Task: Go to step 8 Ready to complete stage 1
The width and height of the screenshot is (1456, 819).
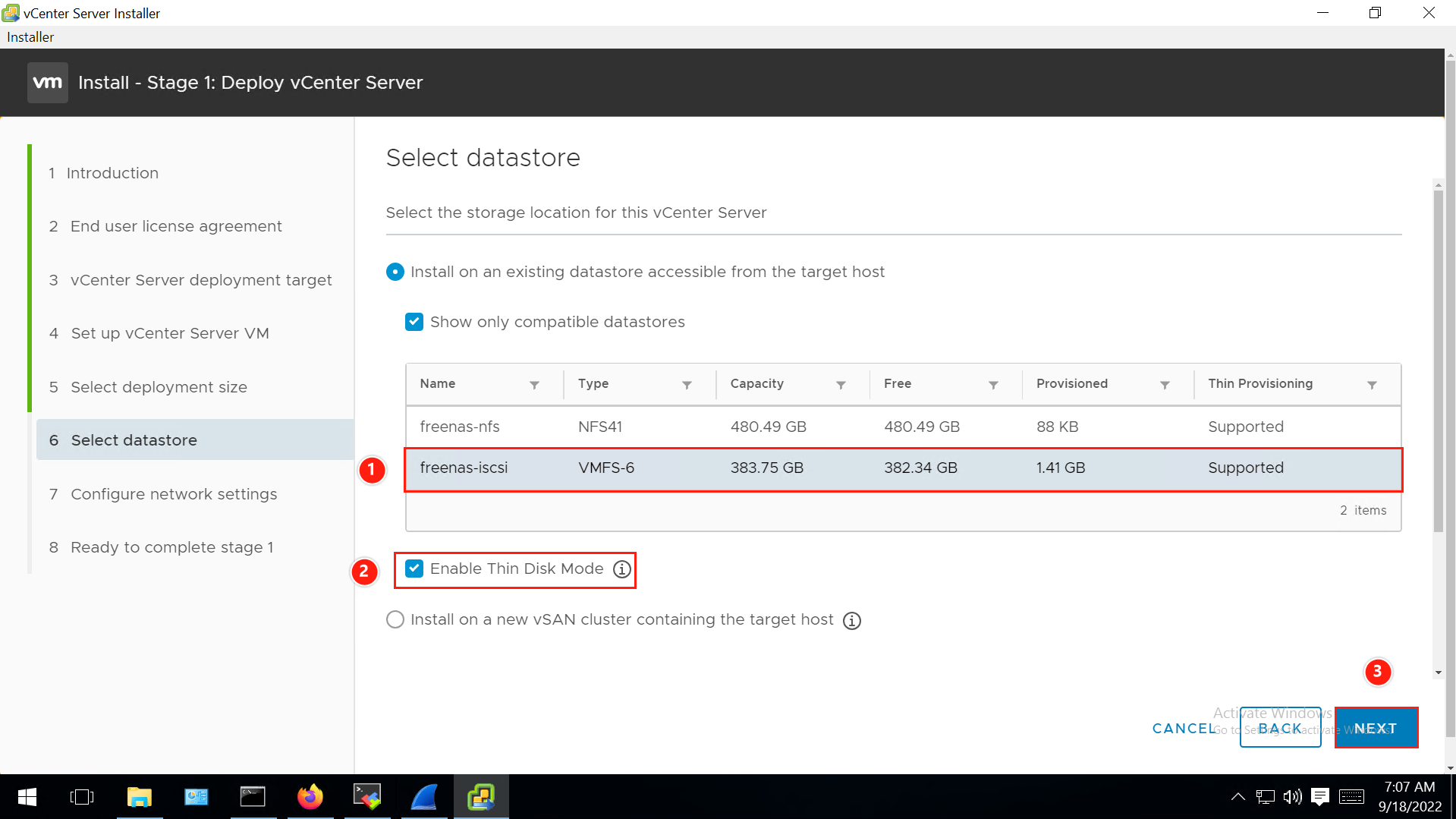Action: coord(162,547)
